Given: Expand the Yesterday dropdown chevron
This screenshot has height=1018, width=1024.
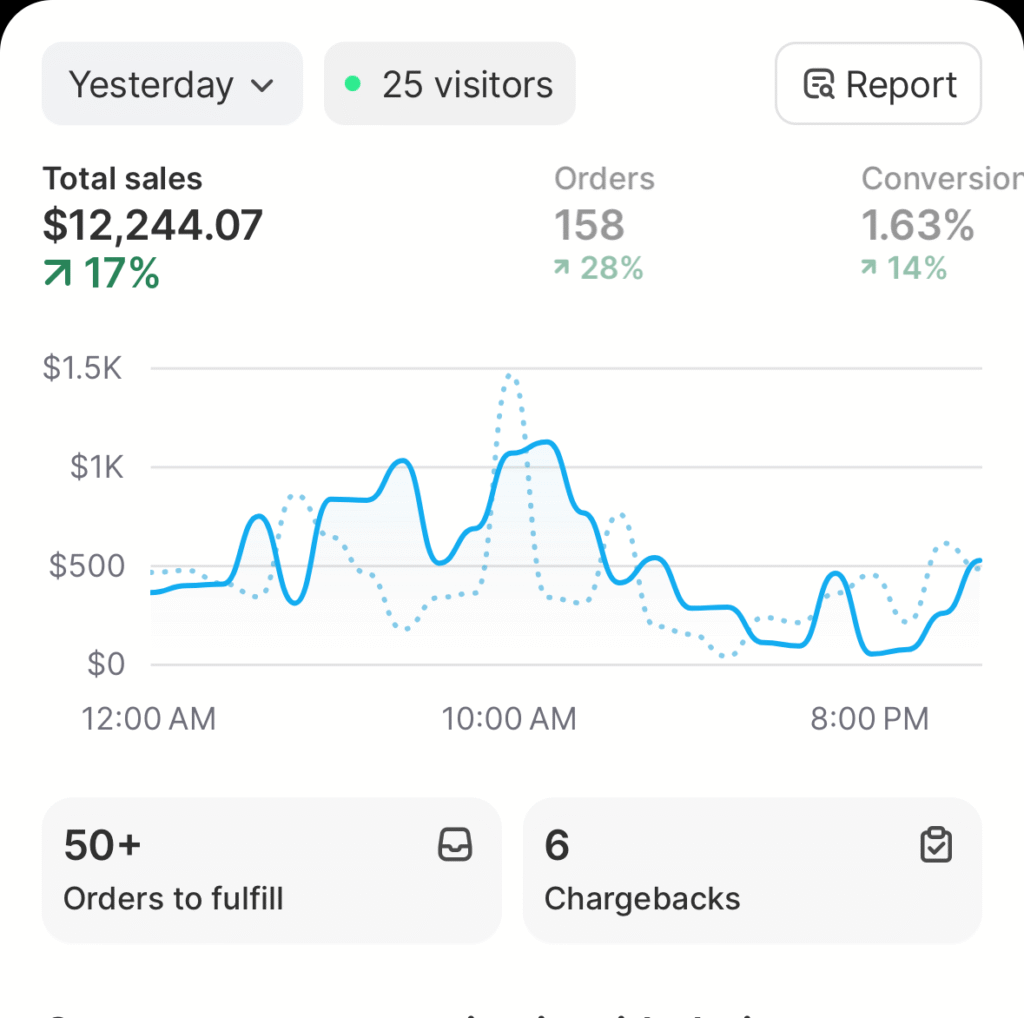Looking at the screenshot, I should click(262, 86).
